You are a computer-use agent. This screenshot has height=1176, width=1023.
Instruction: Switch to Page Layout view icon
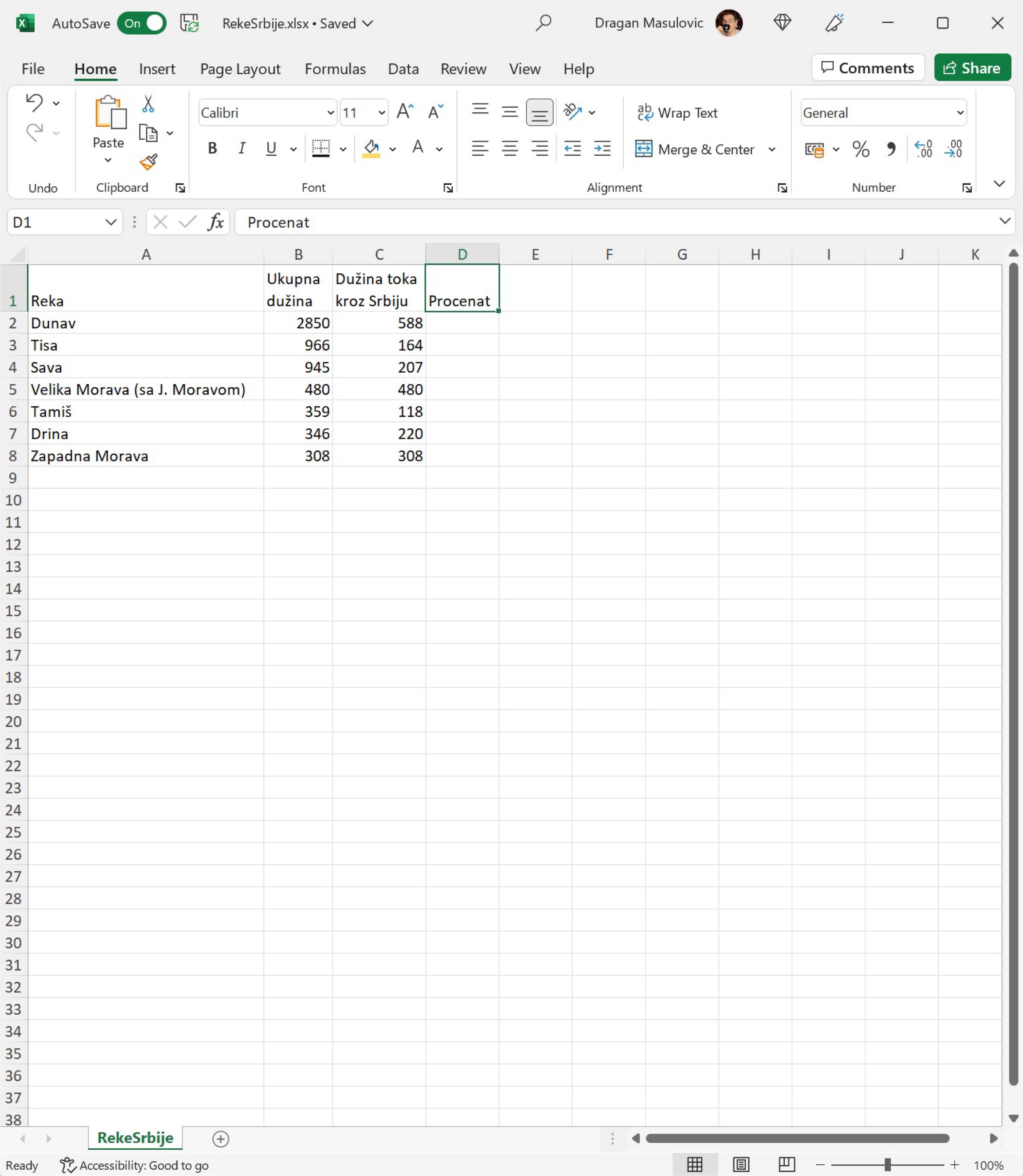(x=741, y=1164)
